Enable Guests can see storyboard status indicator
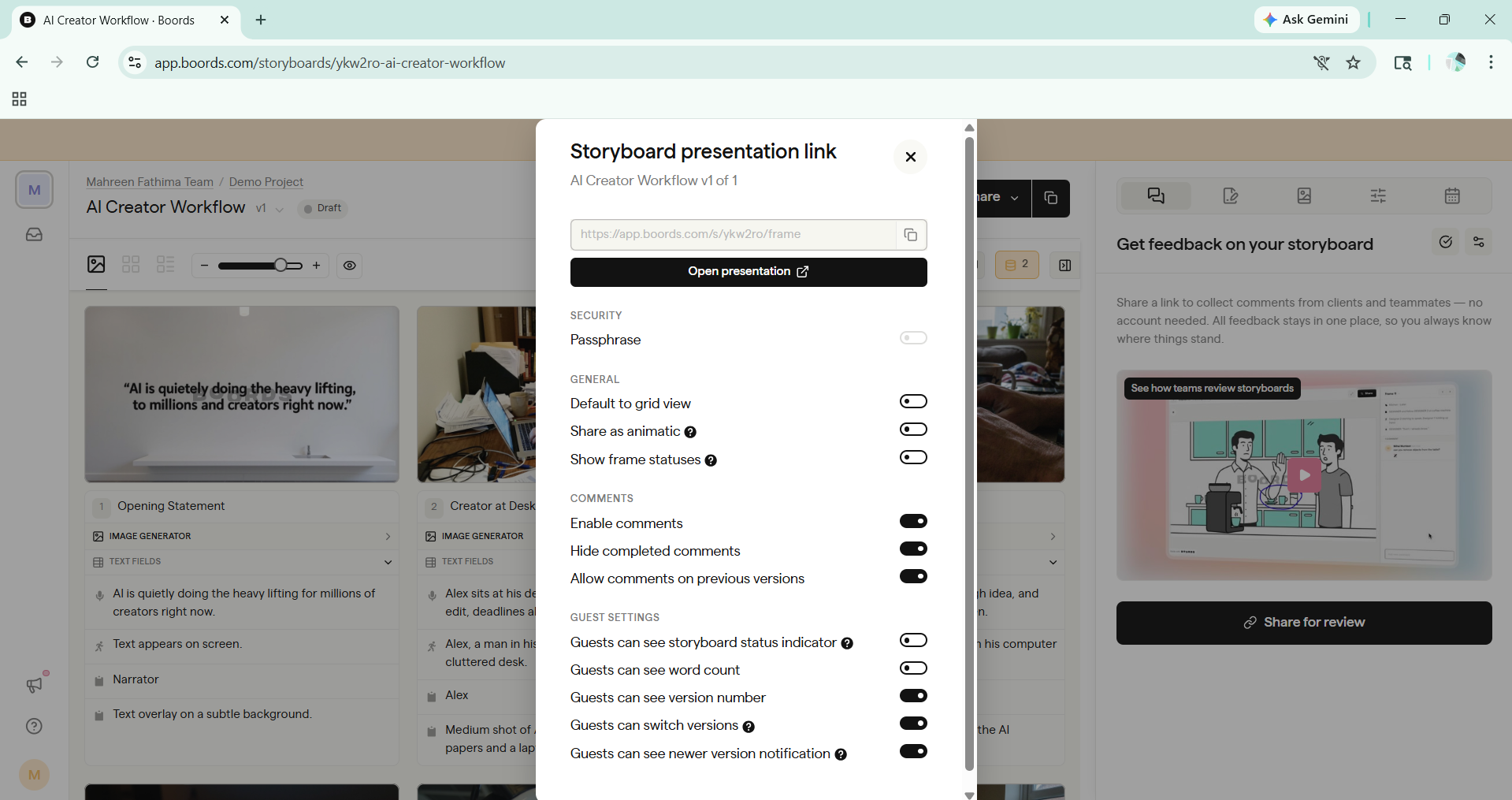The height and width of the screenshot is (800, 1512). click(x=913, y=640)
